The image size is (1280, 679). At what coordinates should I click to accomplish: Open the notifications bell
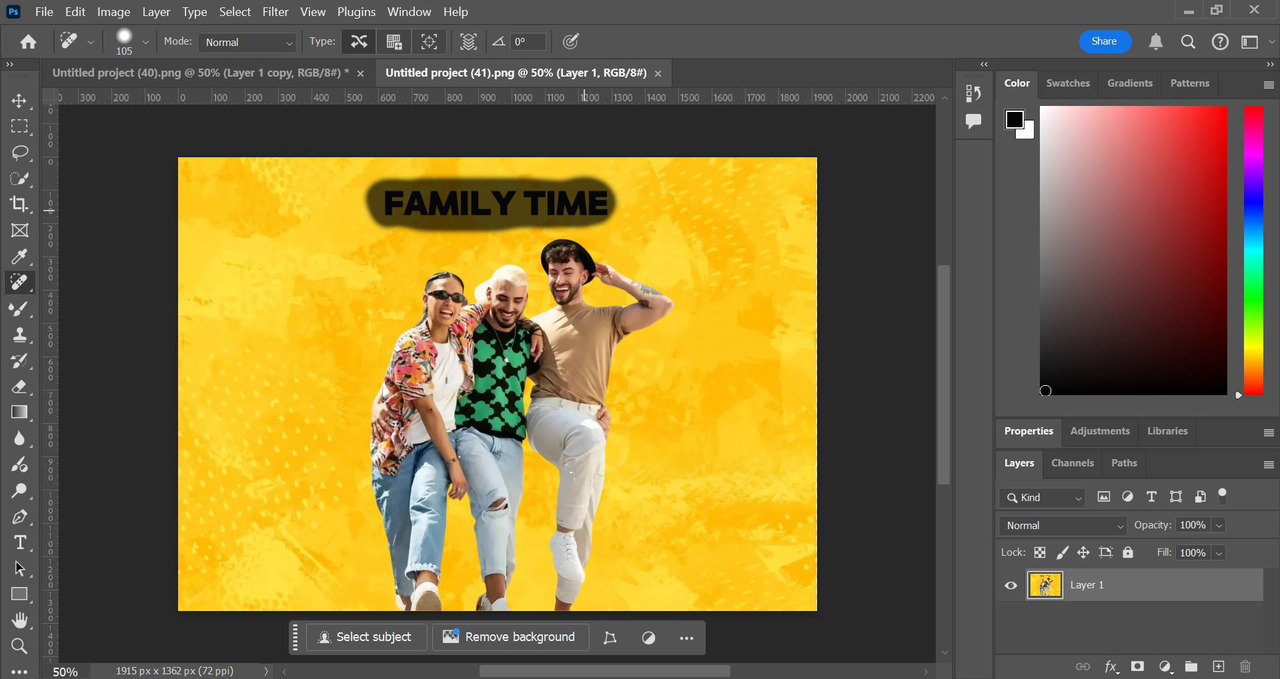1156,42
